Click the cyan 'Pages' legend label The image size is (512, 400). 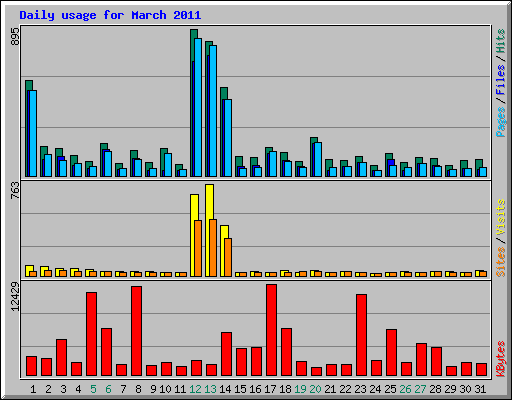pos(501,122)
